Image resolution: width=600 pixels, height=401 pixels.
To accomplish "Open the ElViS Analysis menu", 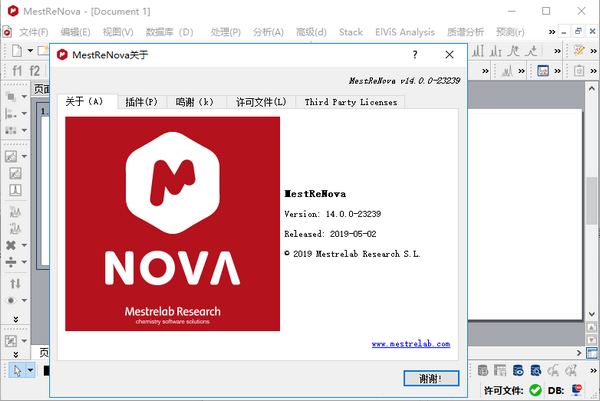I will [405, 32].
